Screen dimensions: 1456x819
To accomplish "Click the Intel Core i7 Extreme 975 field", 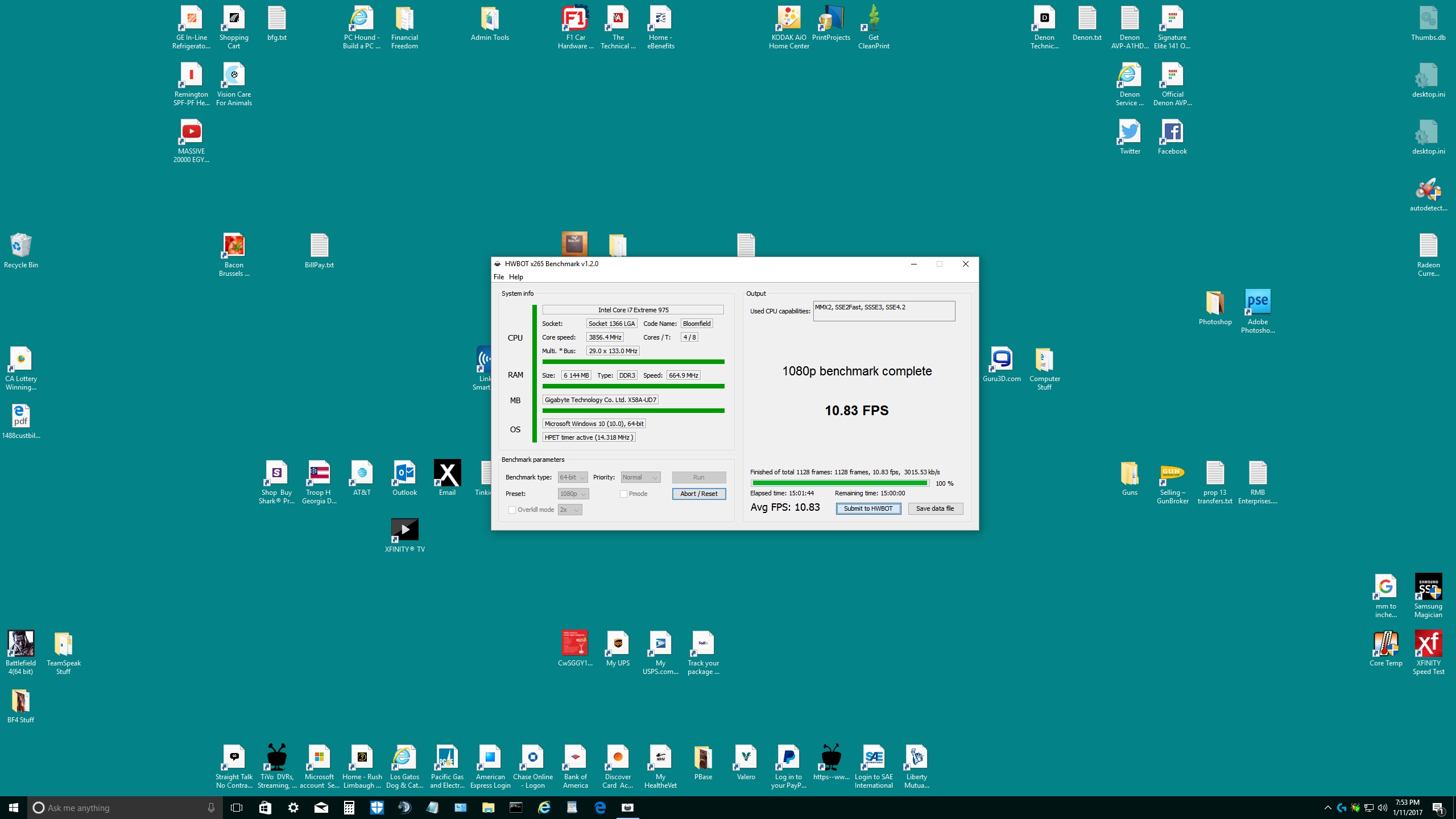I will pos(633,310).
